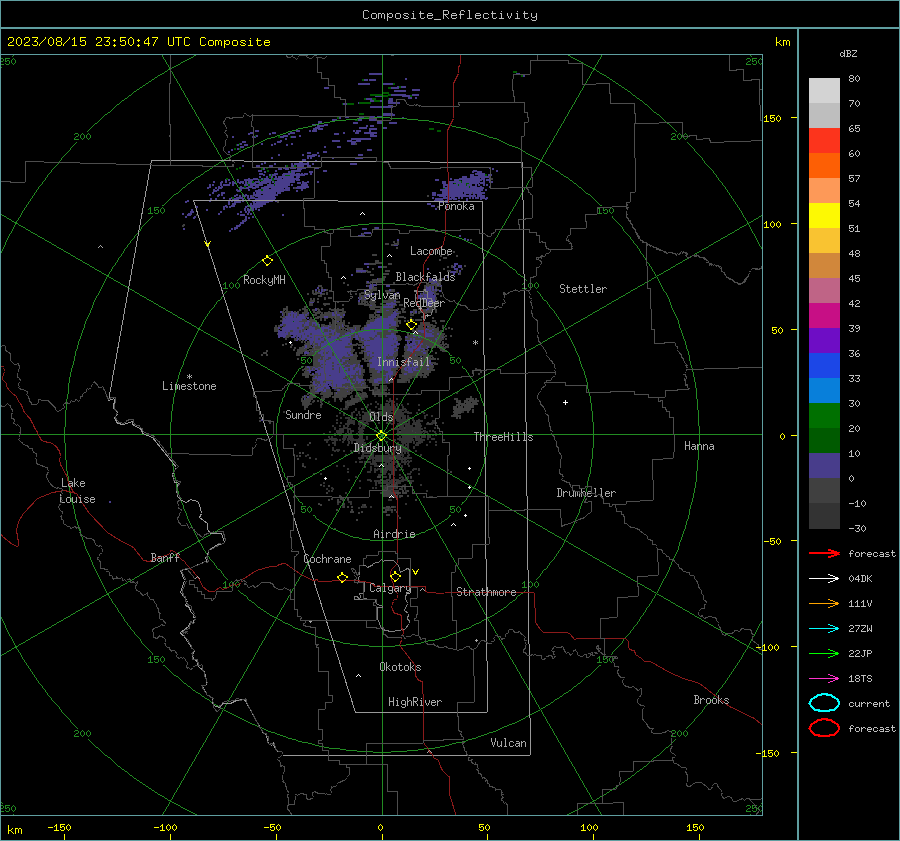
Task: Click the Lake Louise label
Action: tap(77, 491)
